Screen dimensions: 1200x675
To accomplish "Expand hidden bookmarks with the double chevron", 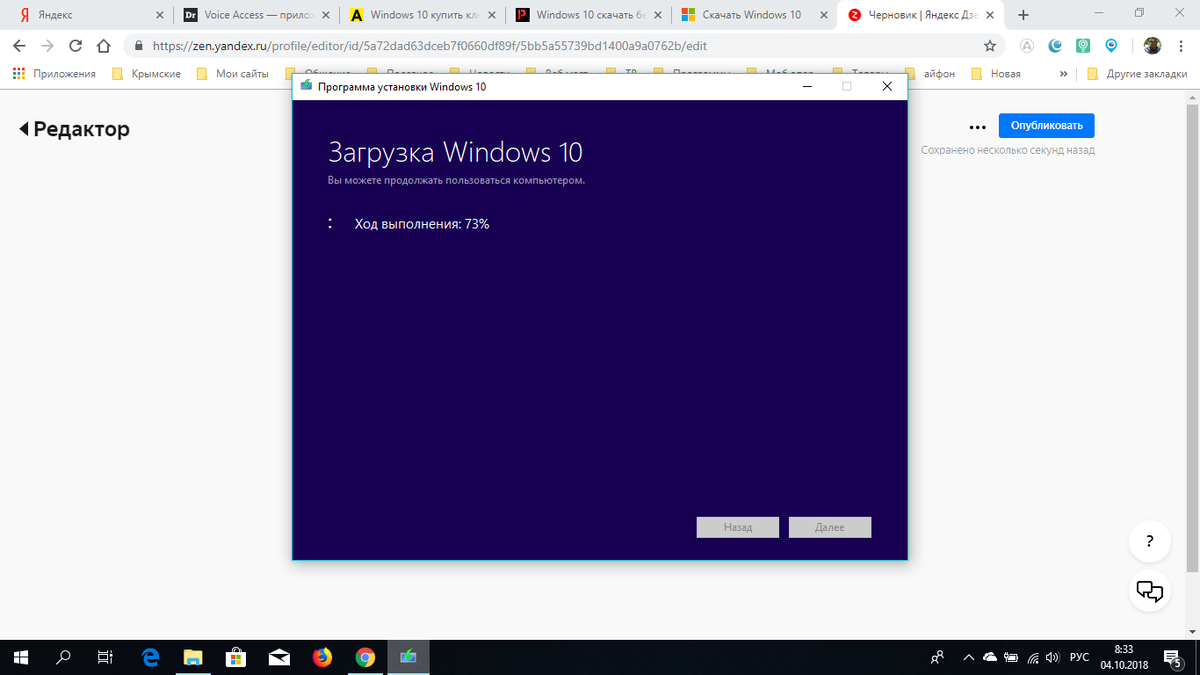I will pyautogui.click(x=1064, y=74).
